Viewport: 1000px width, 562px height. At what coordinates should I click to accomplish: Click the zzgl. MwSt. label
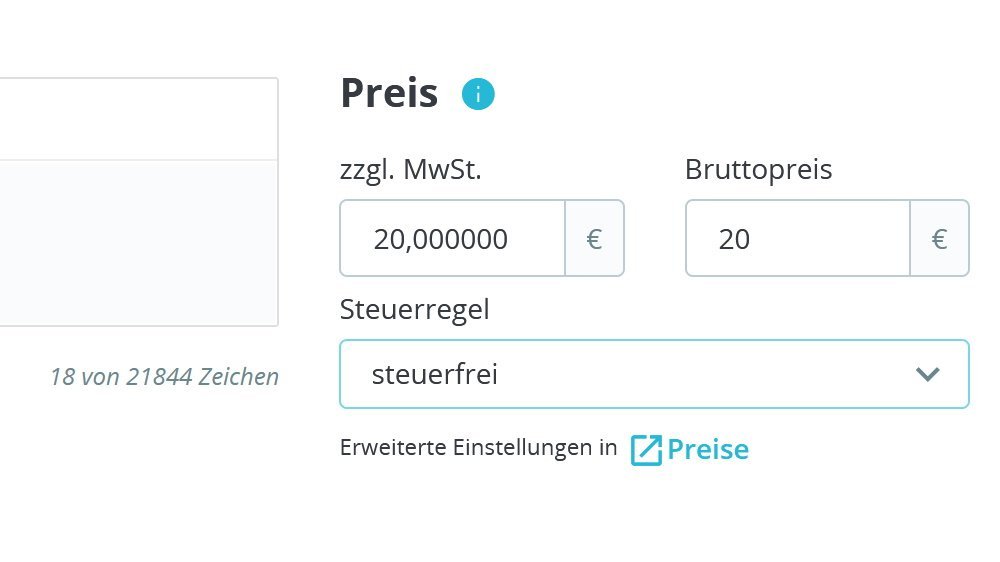click(411, 170)
